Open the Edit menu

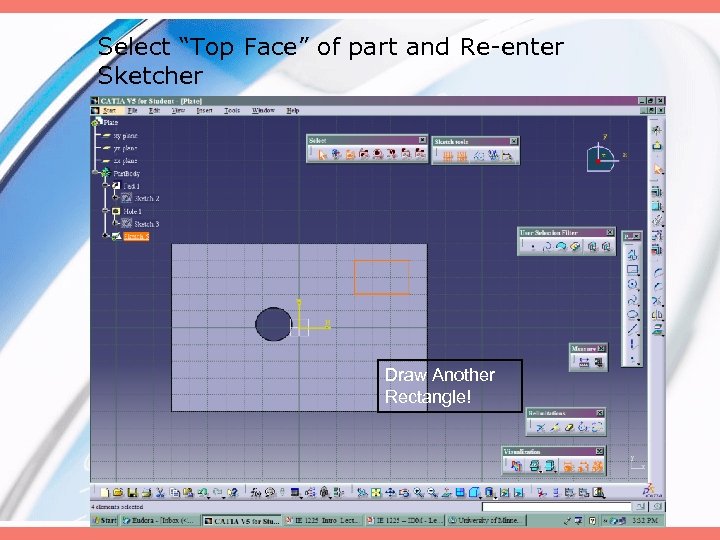[154, 111]
